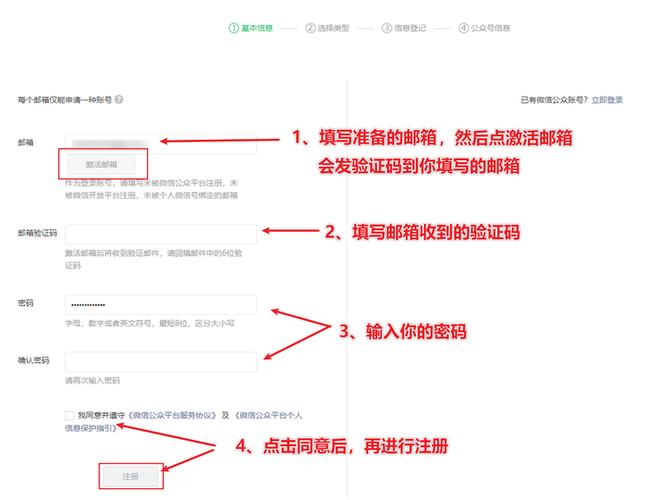Click step 4 circle icon 公众号信息

click(464, 28)
